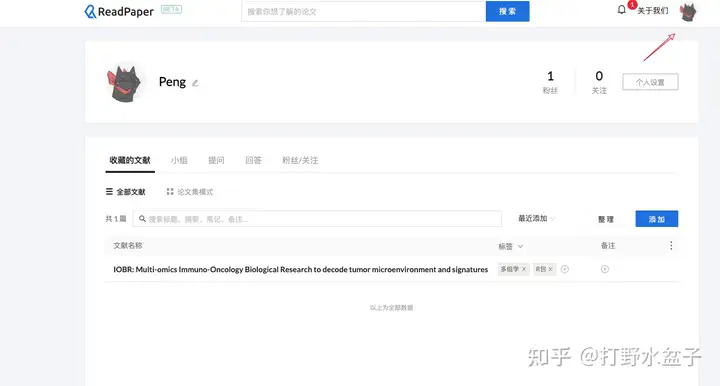Edit the name Peng with pencil icon
Viewport: 720px width, 386px height.
(x=195, y=83)
